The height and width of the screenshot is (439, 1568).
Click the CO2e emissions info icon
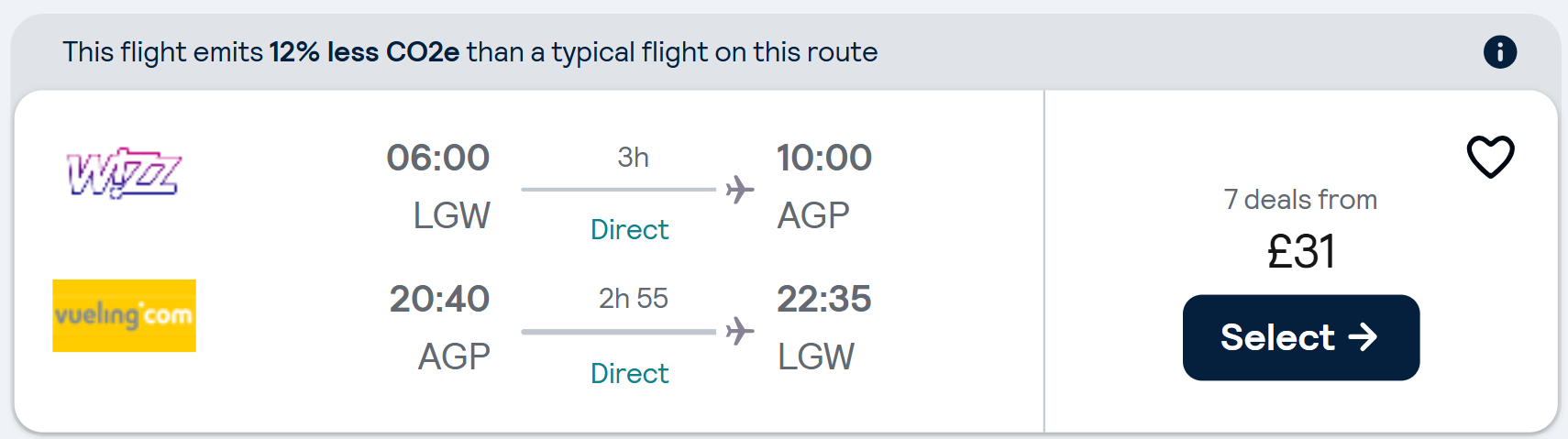1499,52
